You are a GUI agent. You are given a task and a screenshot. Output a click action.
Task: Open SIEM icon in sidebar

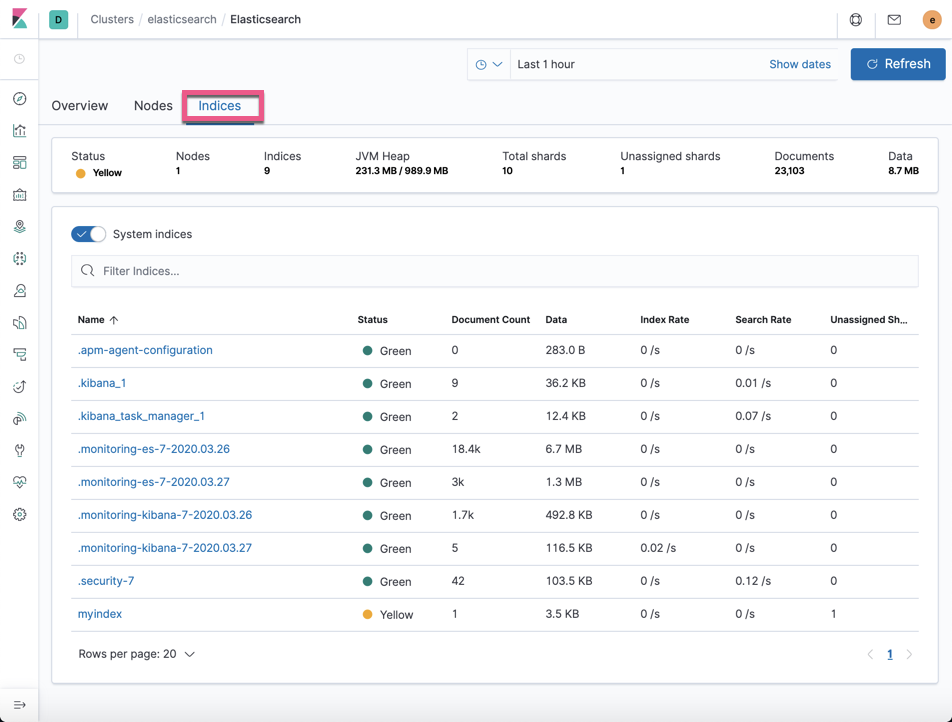pos(19,418)
